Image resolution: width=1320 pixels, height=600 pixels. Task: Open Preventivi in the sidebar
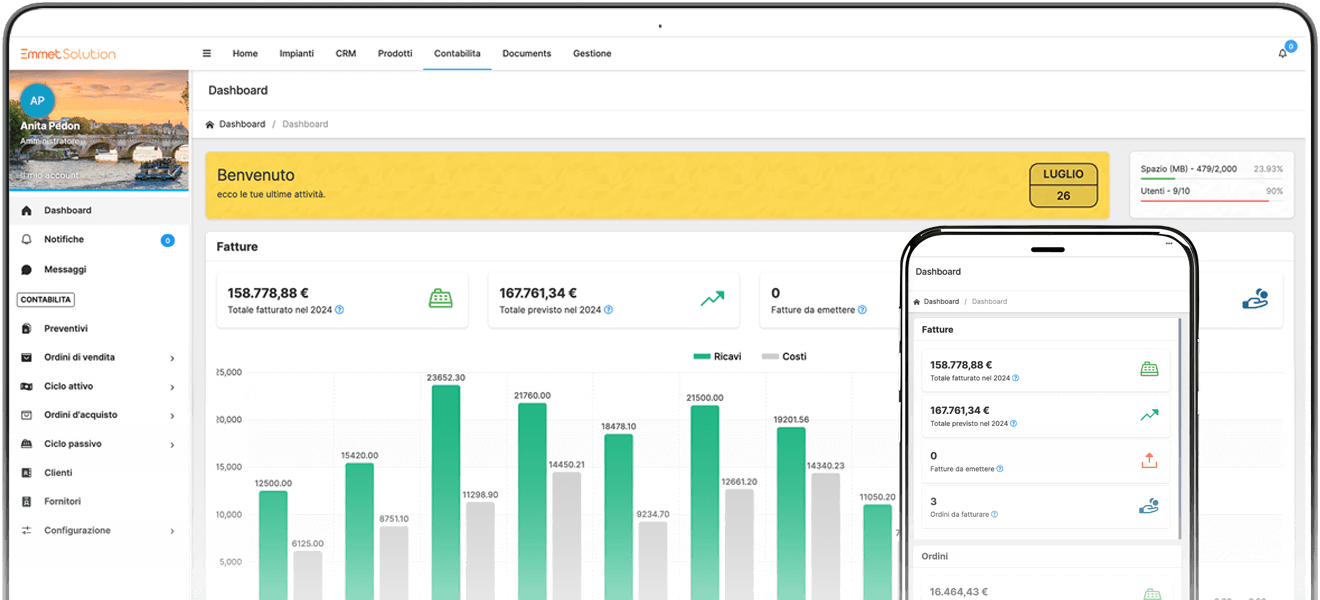pyautogui.click(x=66, y=329)
